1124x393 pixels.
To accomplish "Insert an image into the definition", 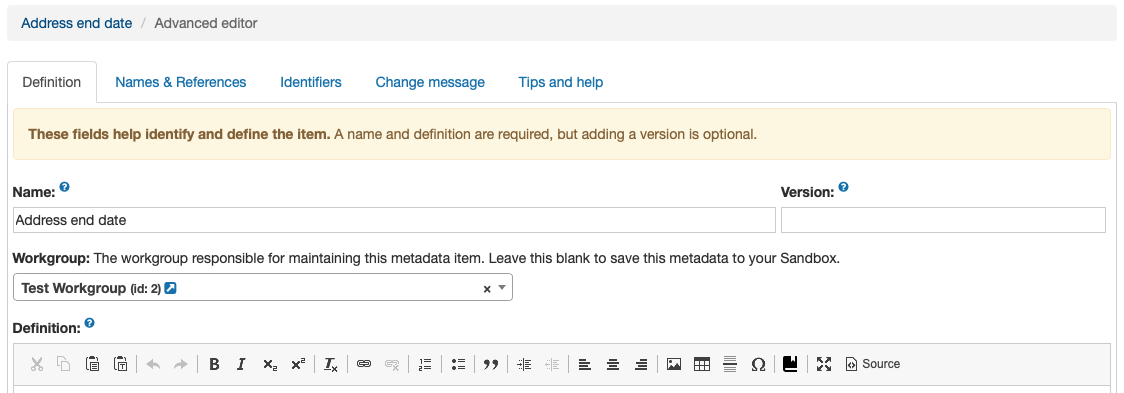I will 674,364.
